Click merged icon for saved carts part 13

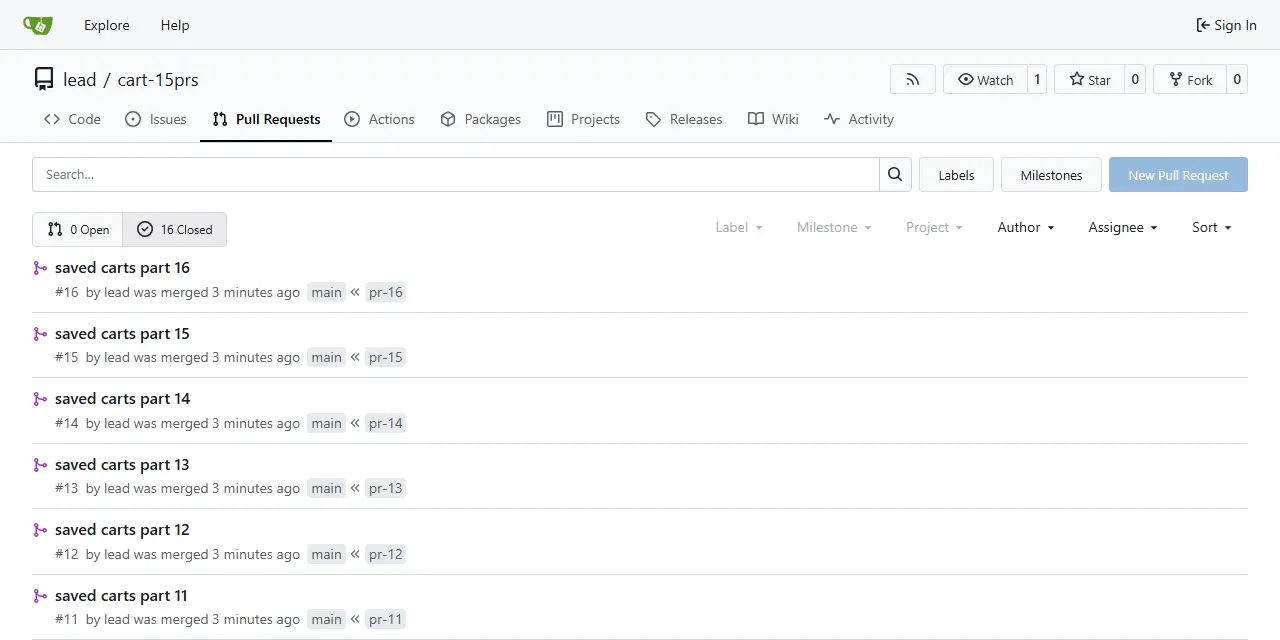click(40, 465)
